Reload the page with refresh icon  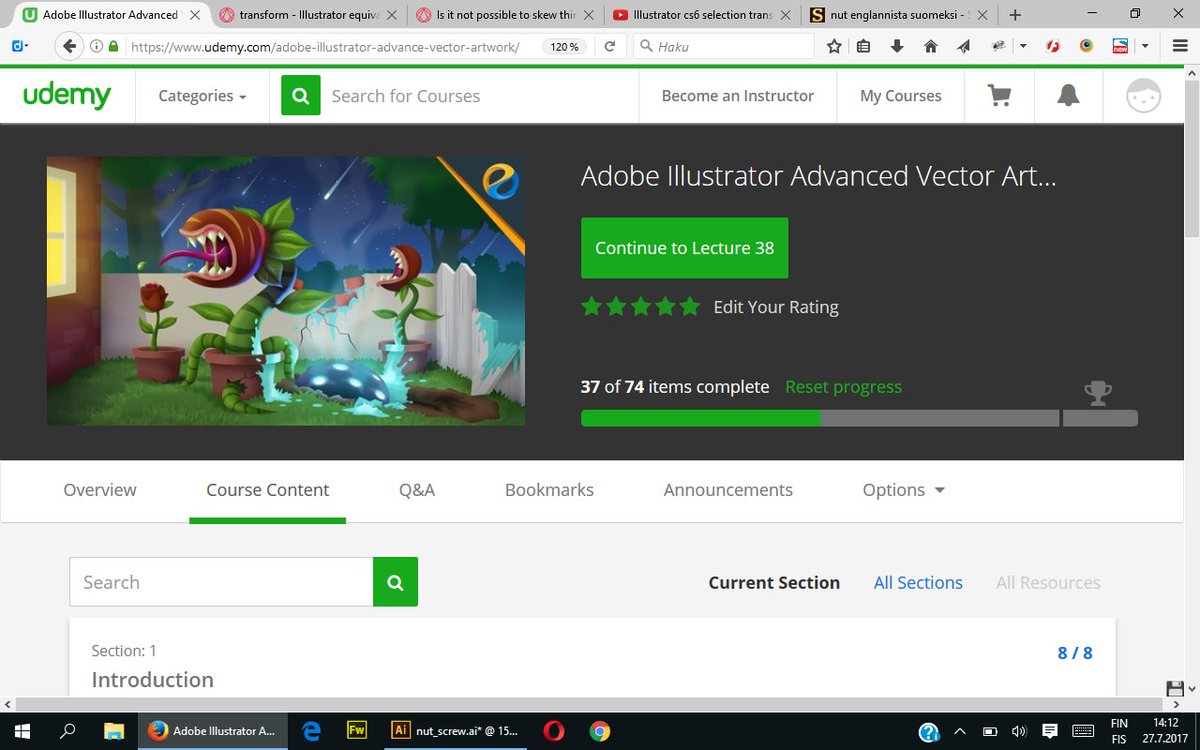click(x=609, y=46)
